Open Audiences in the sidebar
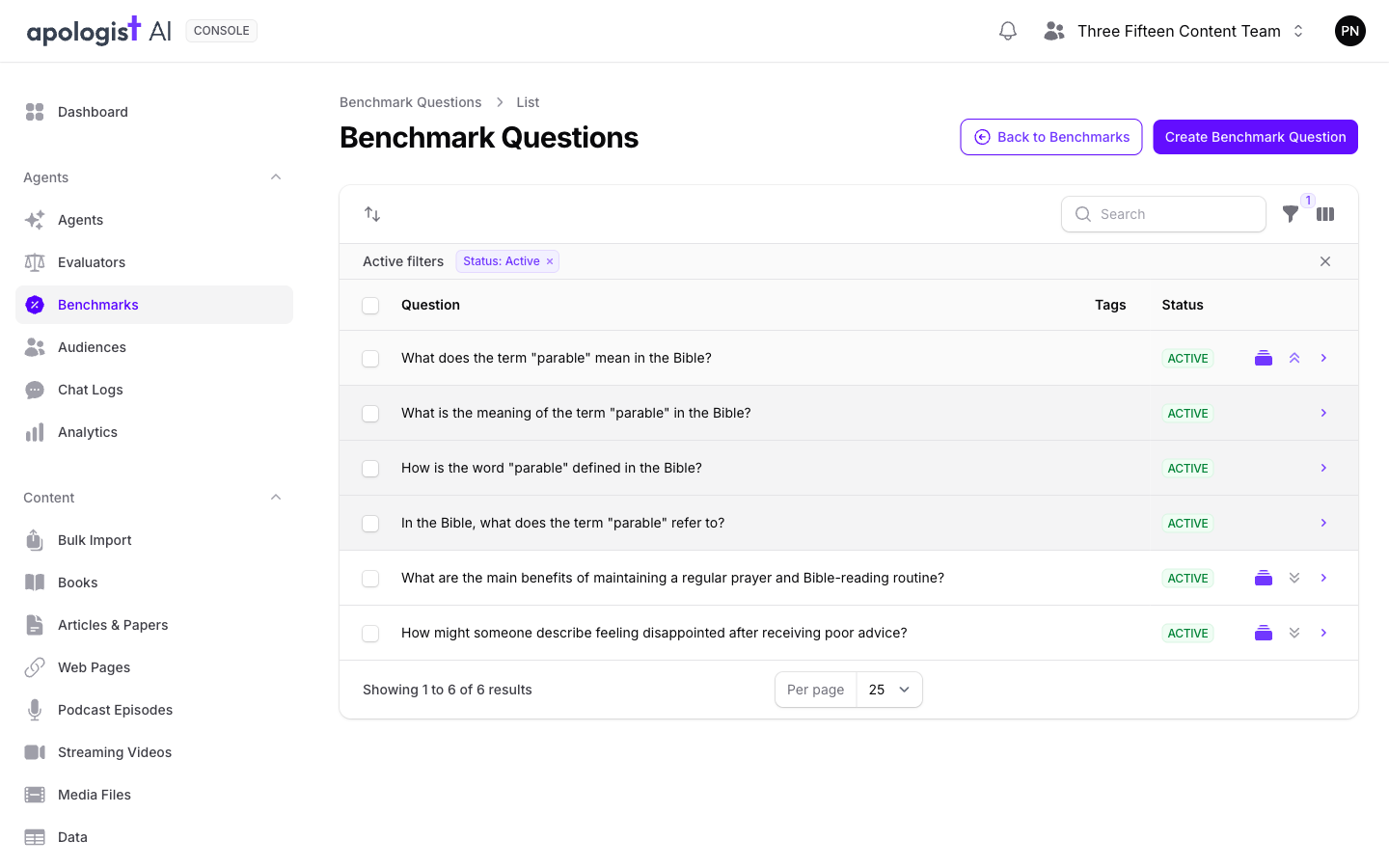This screenshot has height=868, width=1389. (154, 347)
